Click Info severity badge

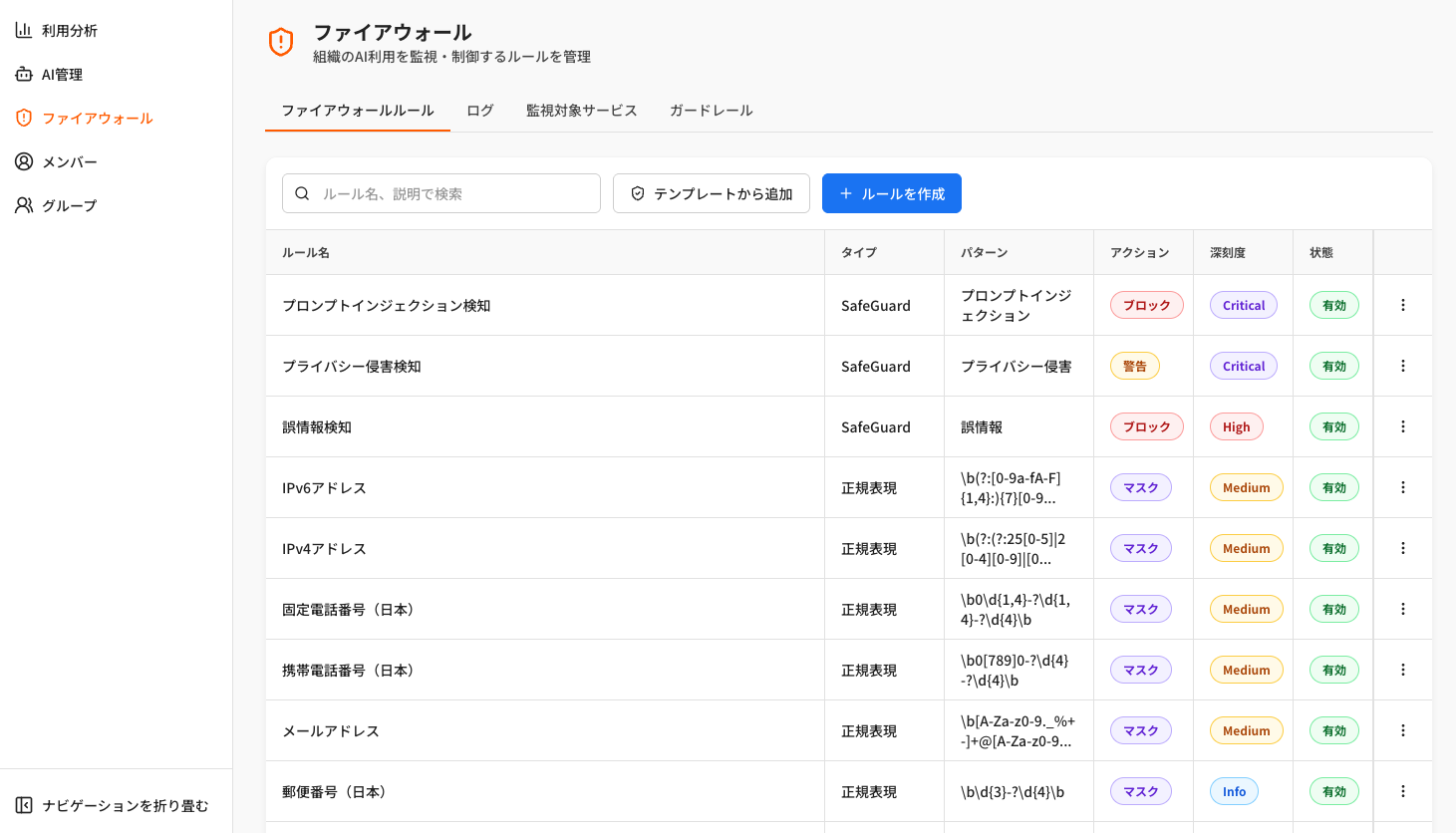click(x=1235, y=792)
